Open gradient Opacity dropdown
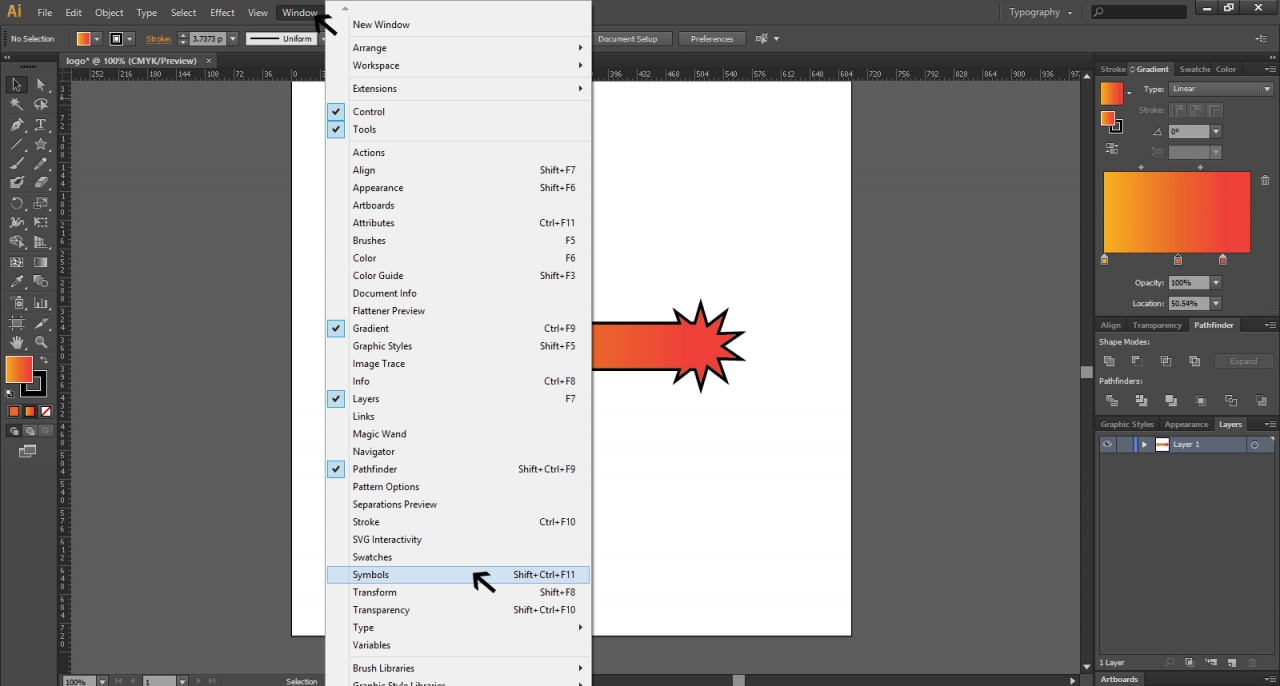1280x686 pixels. (1216, 283)
